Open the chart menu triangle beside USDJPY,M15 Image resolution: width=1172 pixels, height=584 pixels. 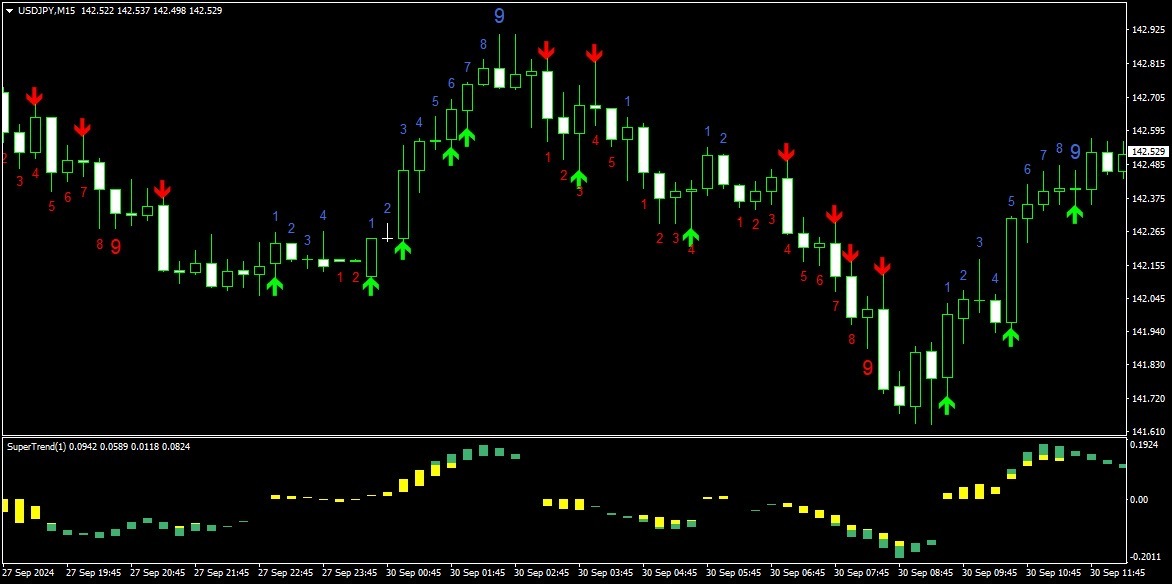coord(10,10)
